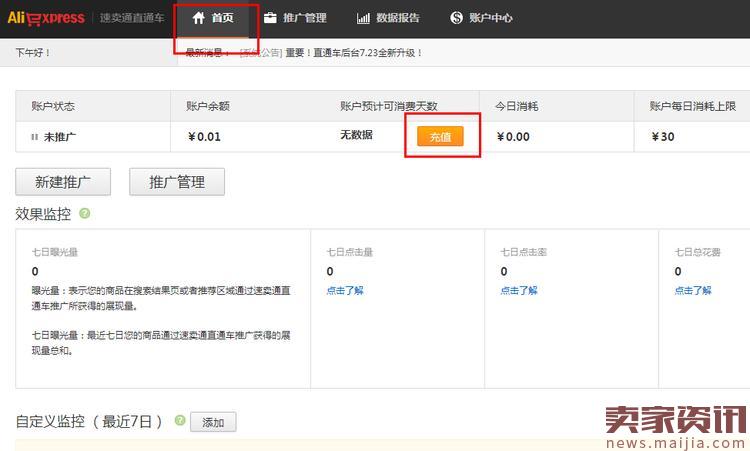Image resolution: width=750 pixels, height=451 pixels.
Task: Click the orange 充值 button
Action: [x=440, y=137]
